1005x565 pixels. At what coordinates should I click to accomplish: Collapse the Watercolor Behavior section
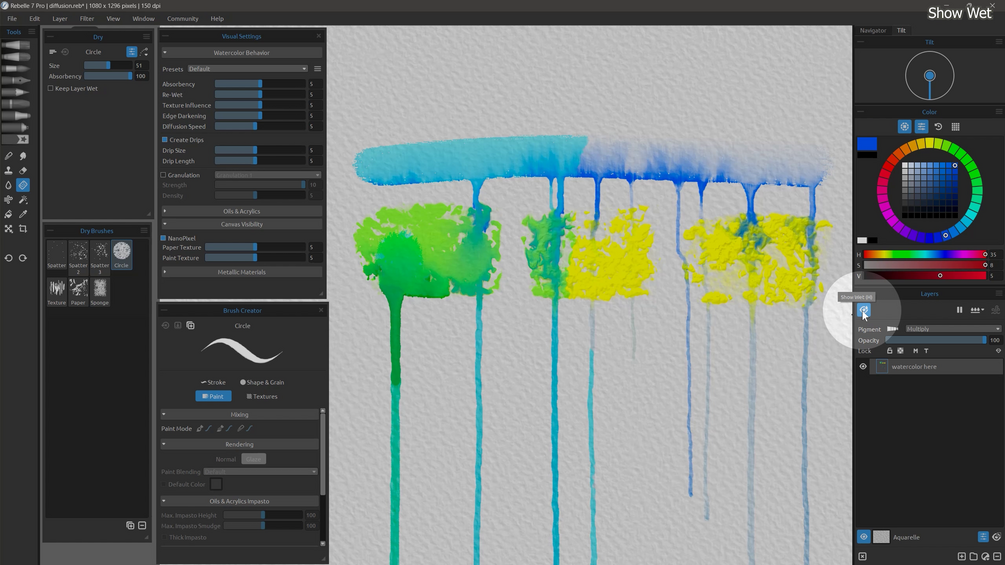tap(241, 53)
